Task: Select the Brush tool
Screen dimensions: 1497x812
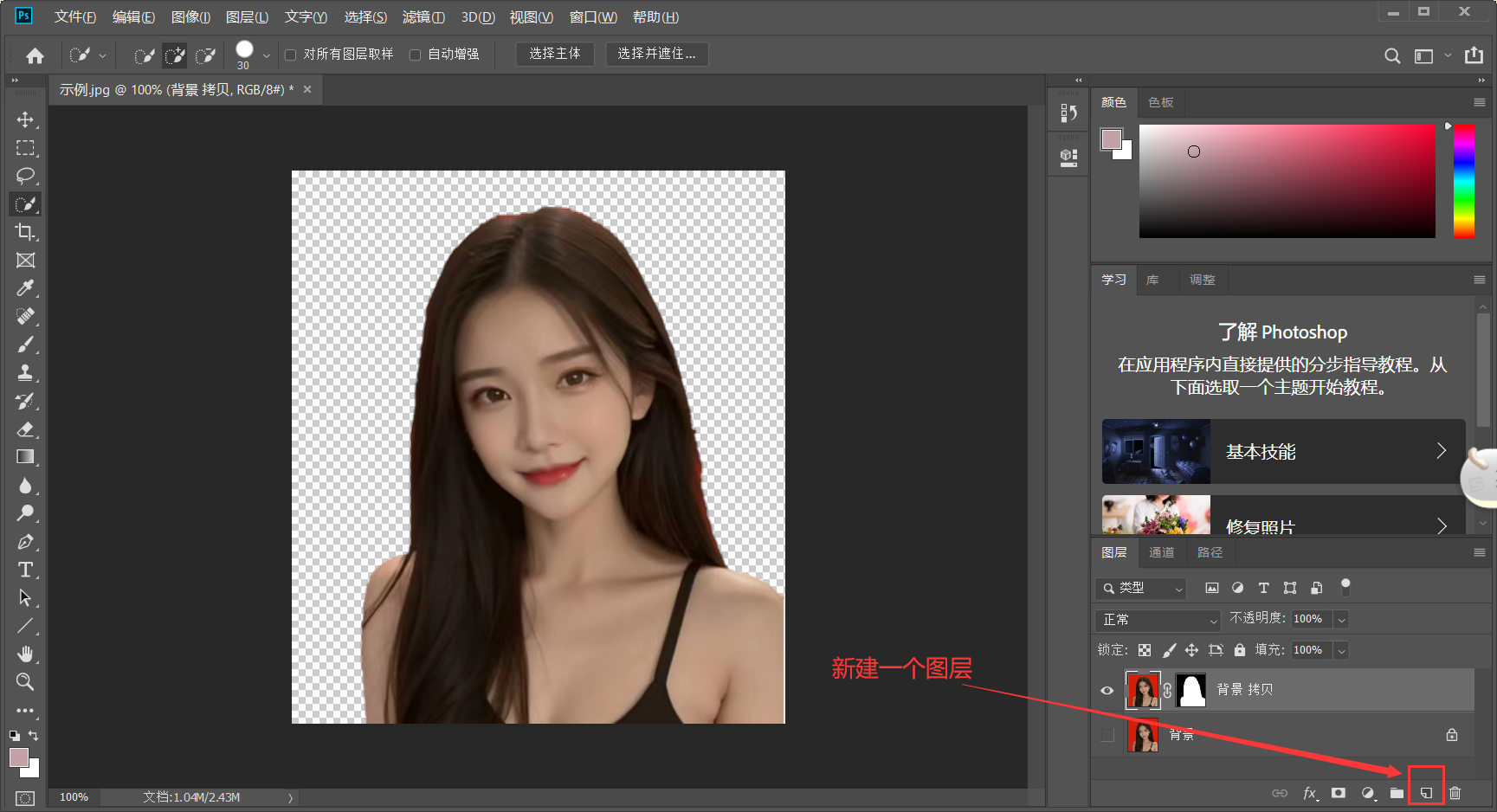Action: (x=25, y=345)
